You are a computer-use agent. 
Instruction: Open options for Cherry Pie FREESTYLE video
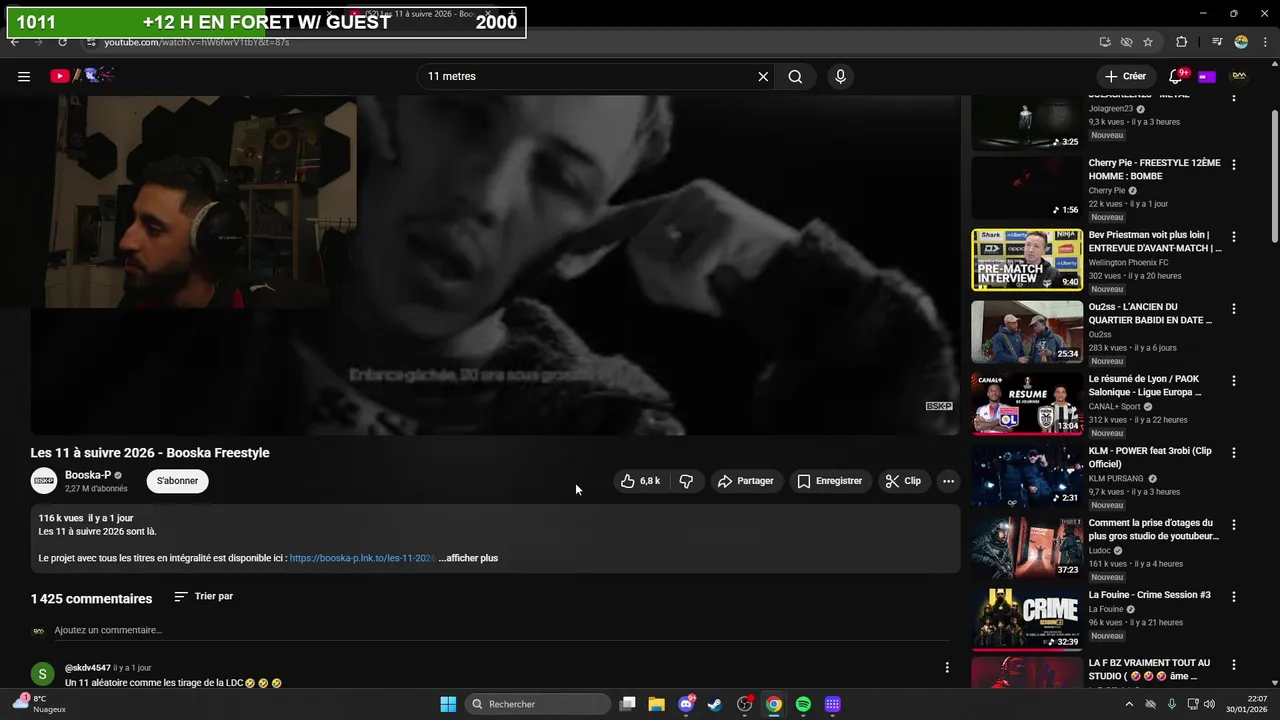1234,164
